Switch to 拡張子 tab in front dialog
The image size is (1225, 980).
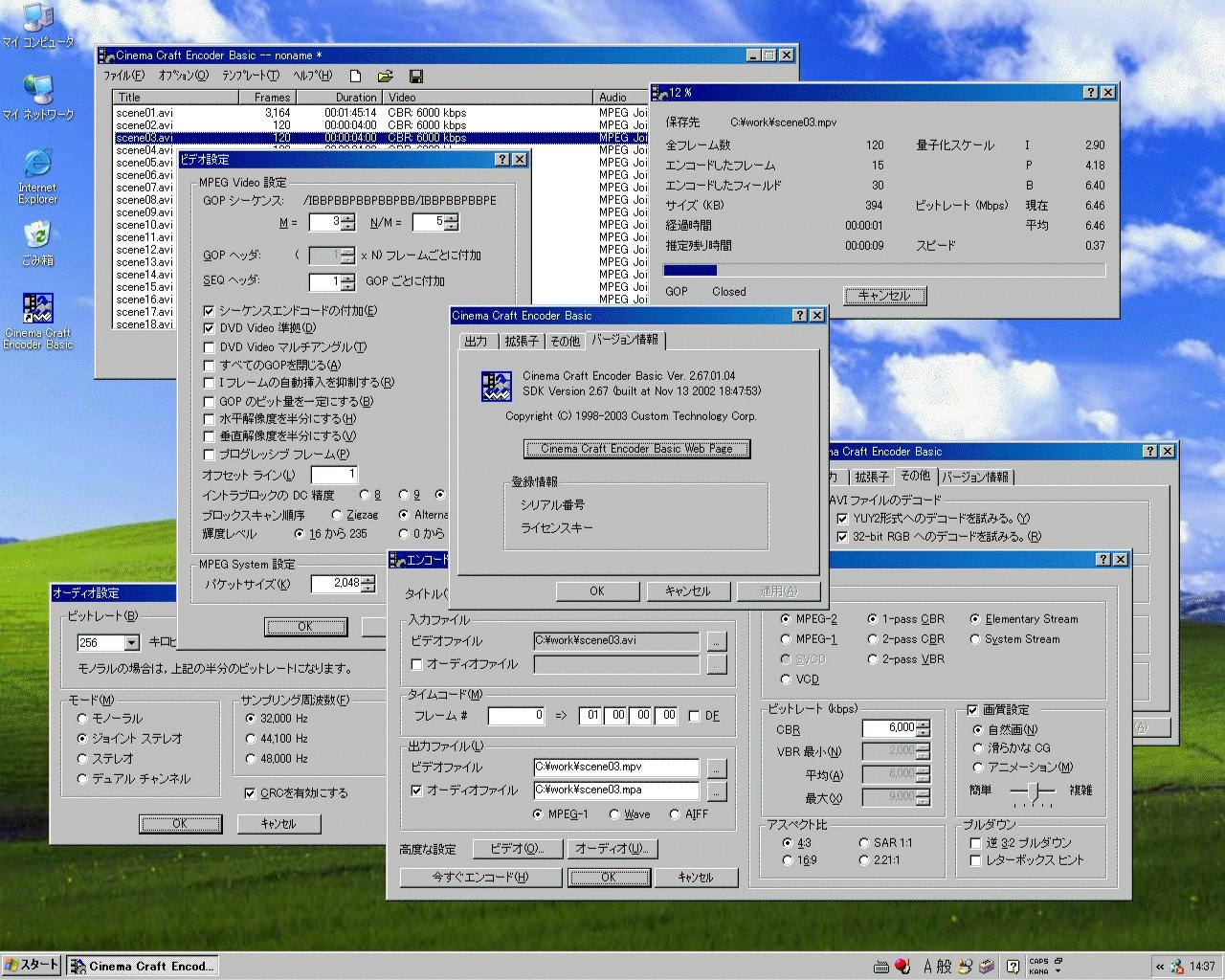click(x=522, y=342)
